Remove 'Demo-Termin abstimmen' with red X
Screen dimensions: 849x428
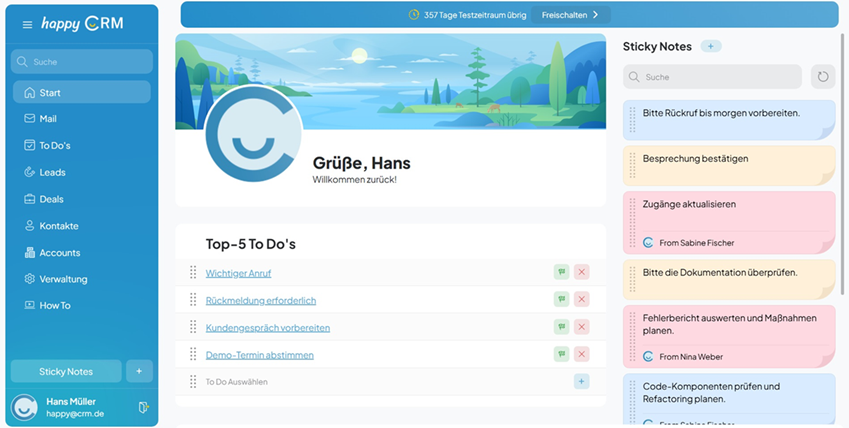[x=582, y=354]
